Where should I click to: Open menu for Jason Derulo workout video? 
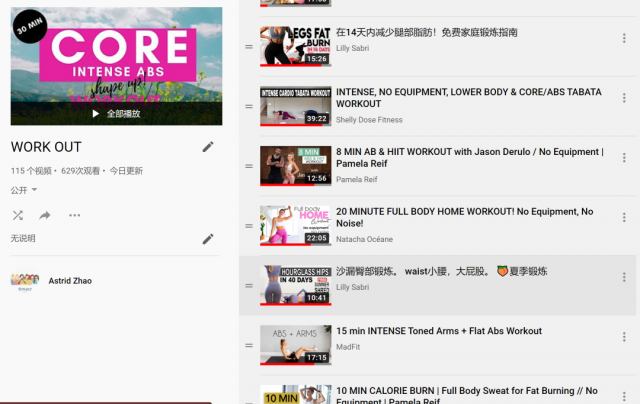click(624, 158)
